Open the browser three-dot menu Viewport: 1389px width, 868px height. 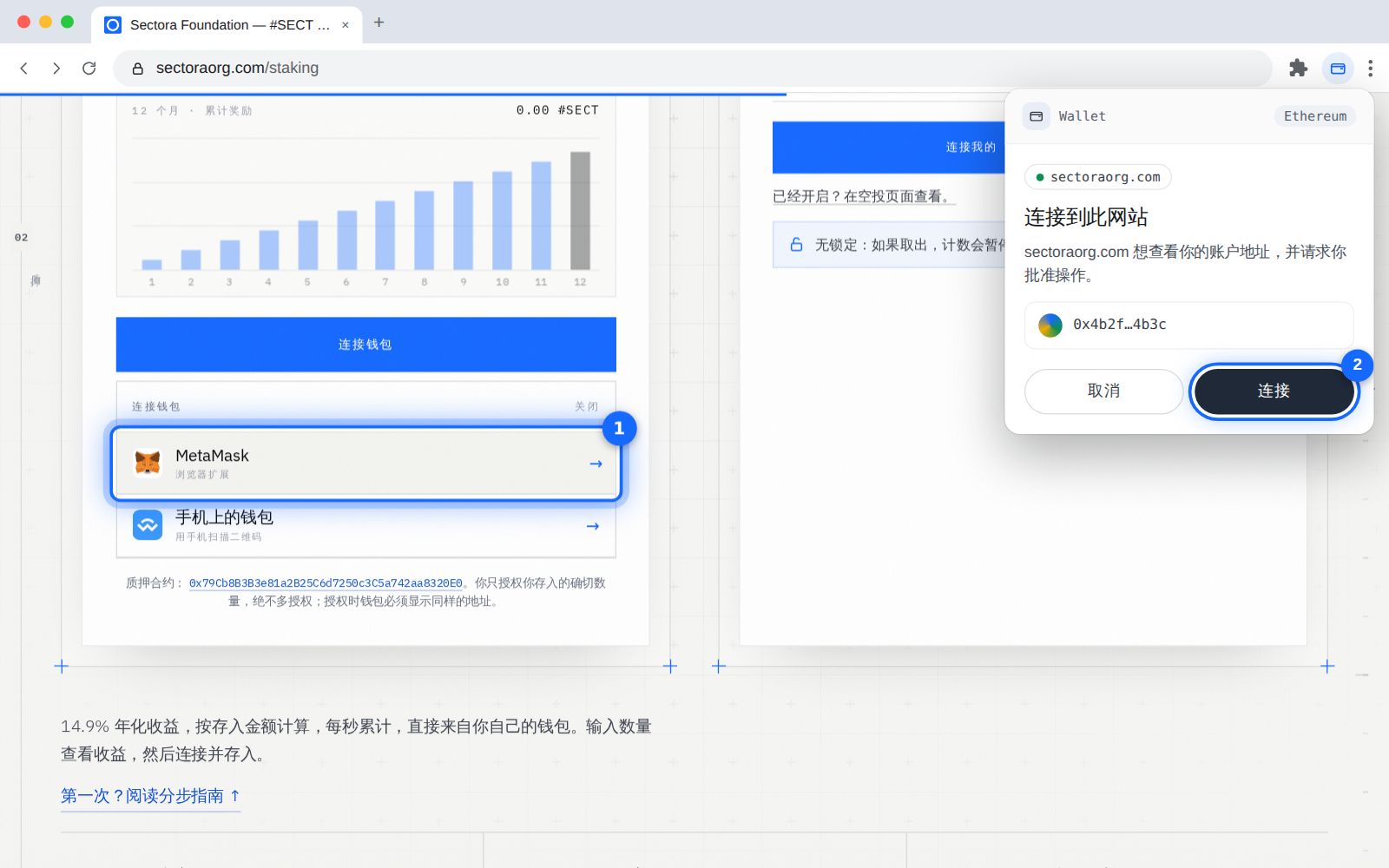1370,68
